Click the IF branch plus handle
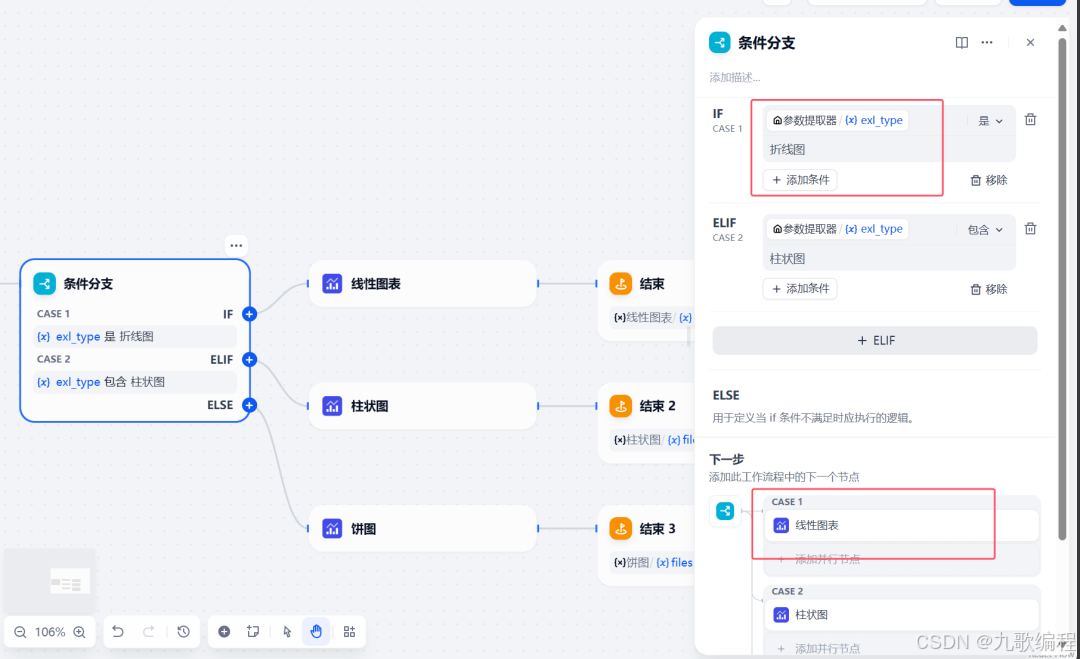This screenshot has width=1080, height=659. 249,314
